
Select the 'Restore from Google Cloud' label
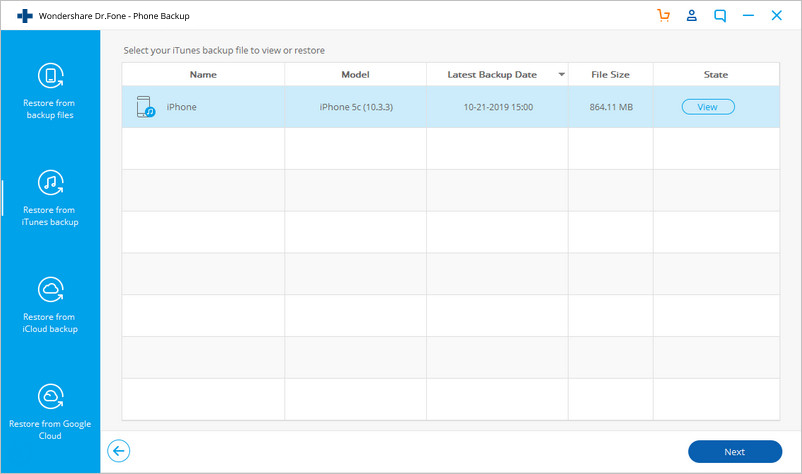[x=50, y=430]
